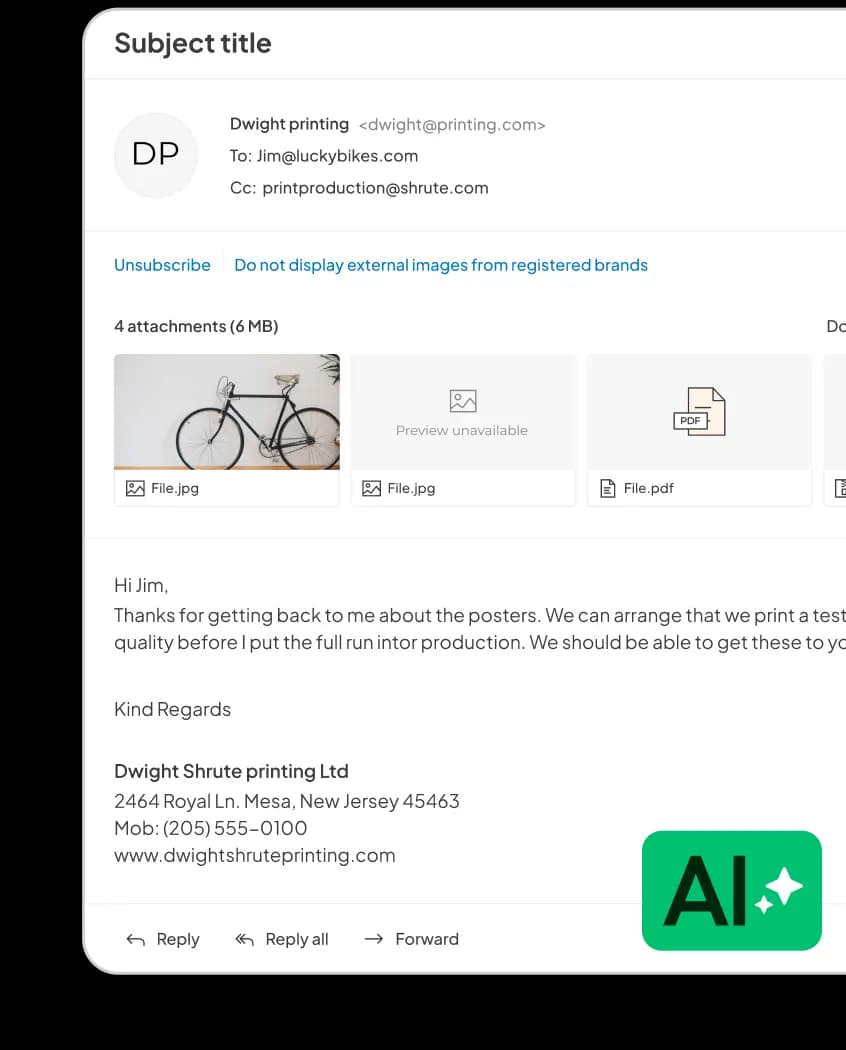Click Cc address printproduction@shrute.com
Image resolution: width=846 pixels, height=1050 pixels.
(375, 188)
